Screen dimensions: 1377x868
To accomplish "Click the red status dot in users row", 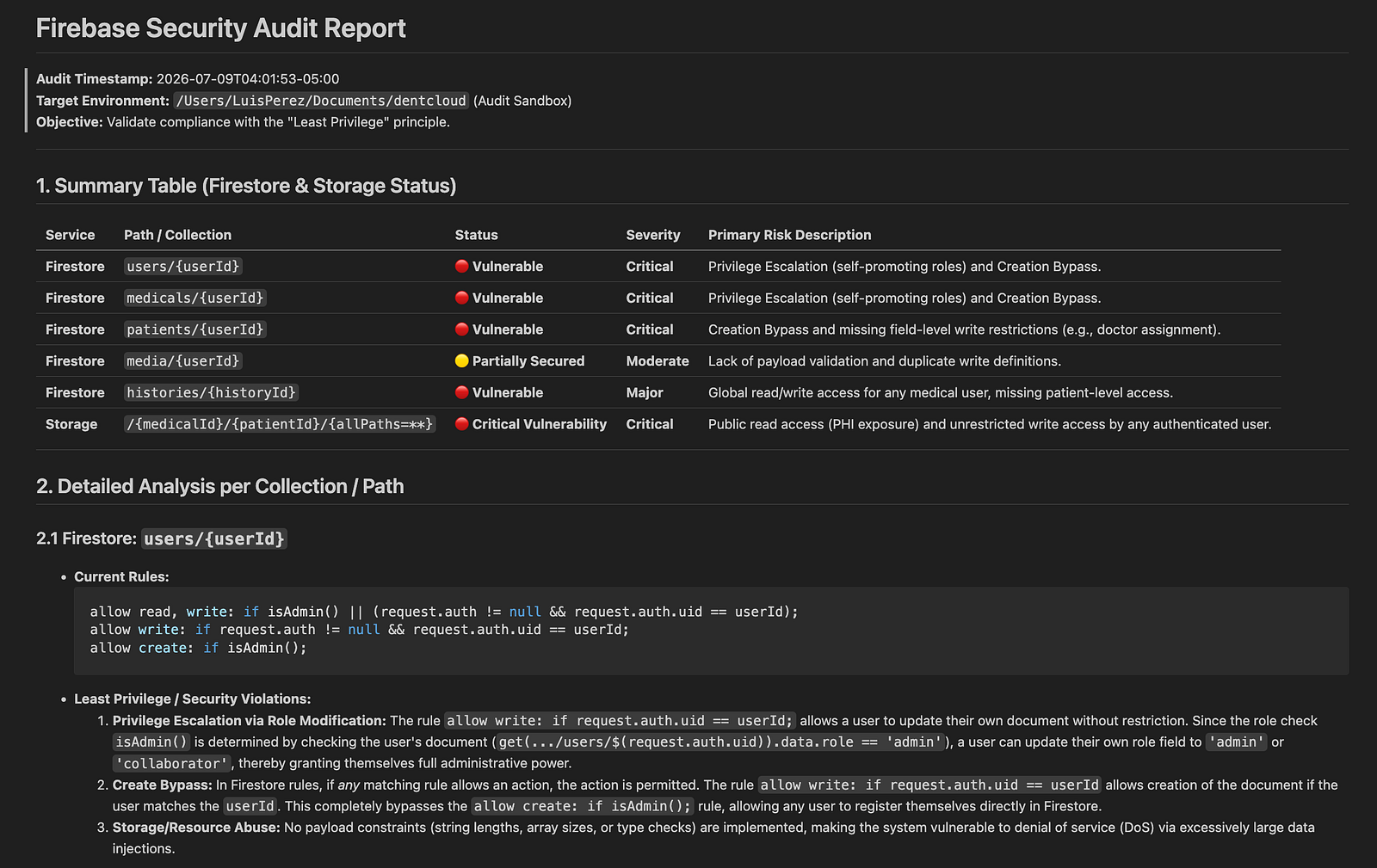I will (x=461, y=267).
